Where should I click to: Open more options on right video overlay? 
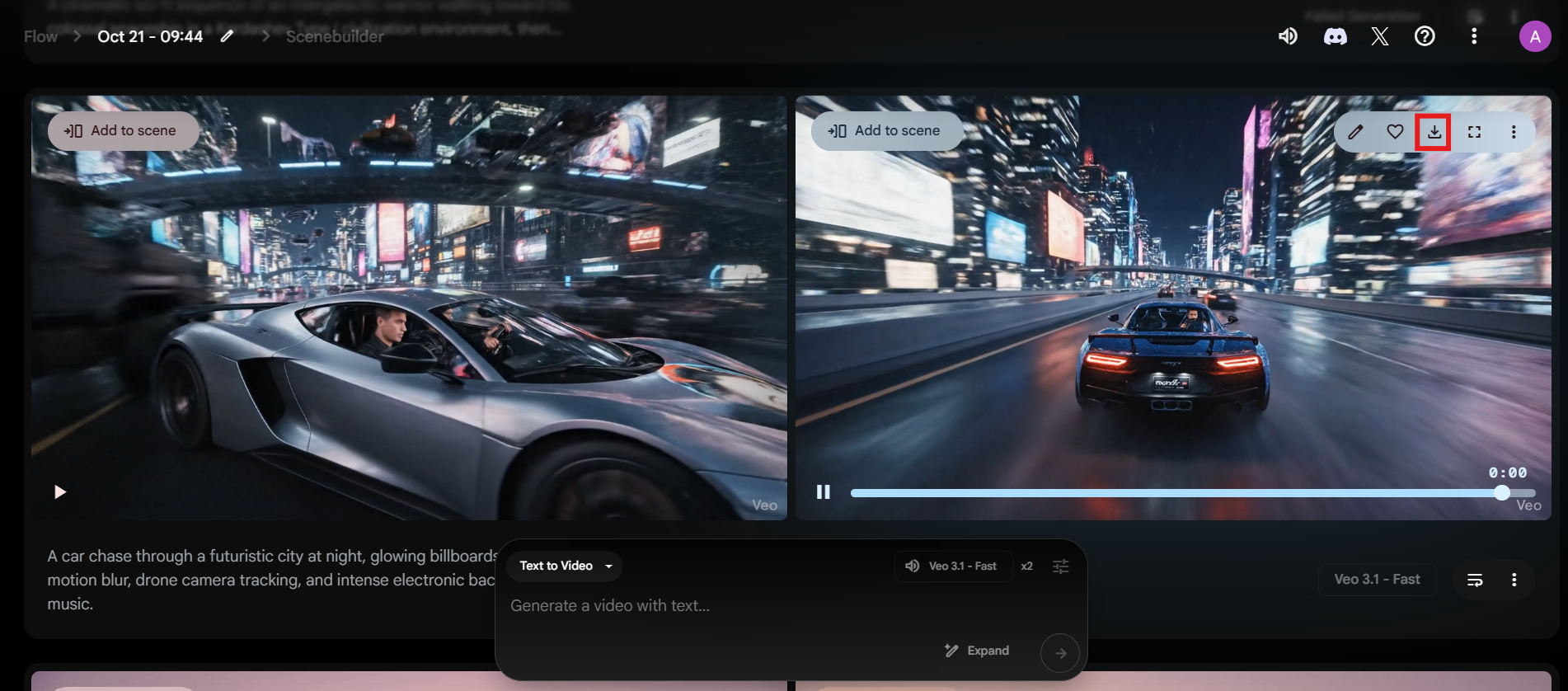[x=1514, y=132]
